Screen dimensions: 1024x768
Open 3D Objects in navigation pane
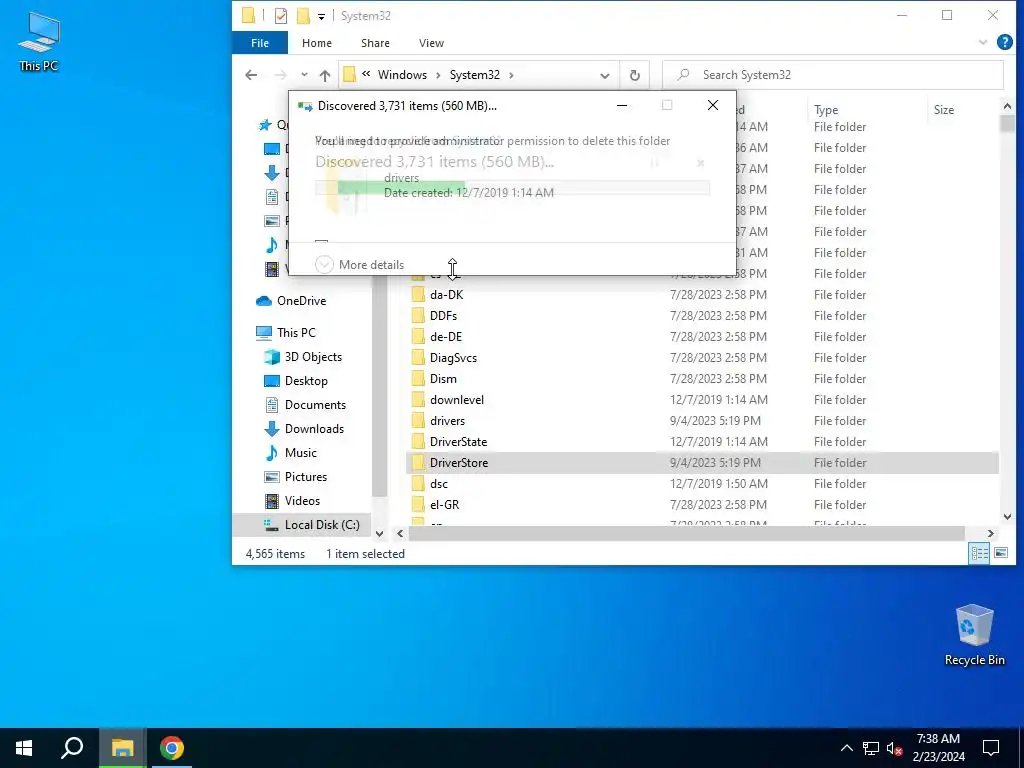tap(313, 357)
